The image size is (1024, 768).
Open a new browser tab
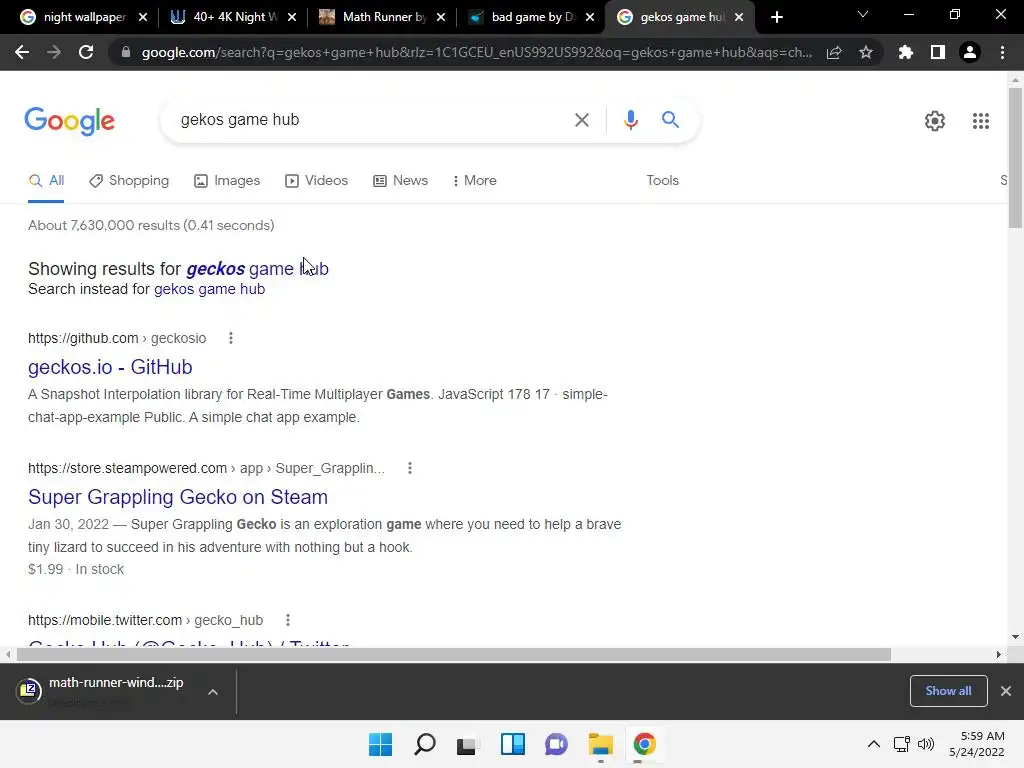(x=776, y=17)
